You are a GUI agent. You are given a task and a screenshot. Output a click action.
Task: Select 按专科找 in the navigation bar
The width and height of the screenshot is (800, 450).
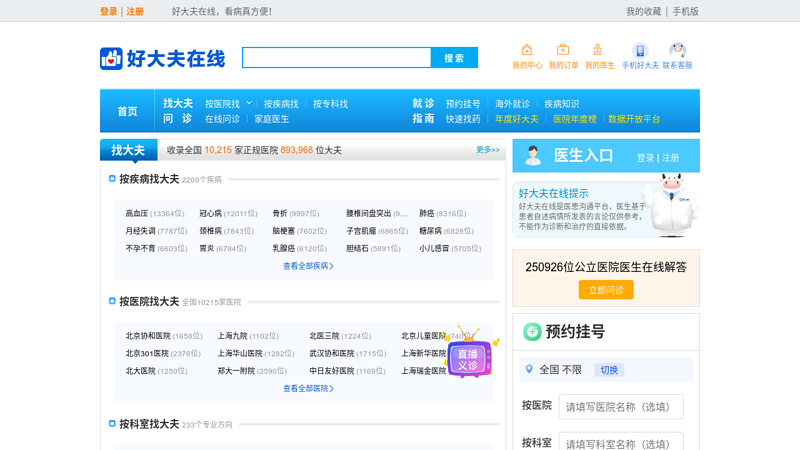pyautogui.click(x=330, y=104)
